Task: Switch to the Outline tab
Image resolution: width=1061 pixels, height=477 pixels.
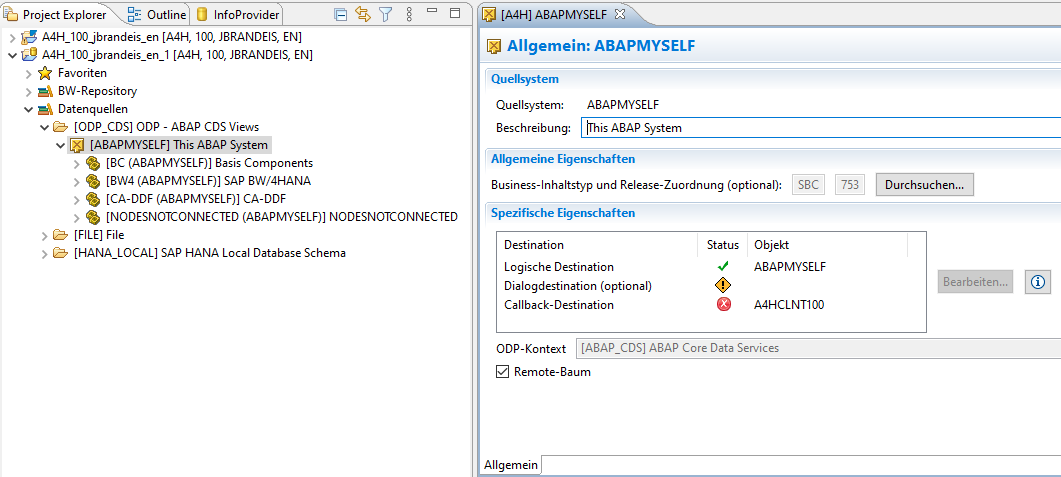Action: (x=158, y=14)
